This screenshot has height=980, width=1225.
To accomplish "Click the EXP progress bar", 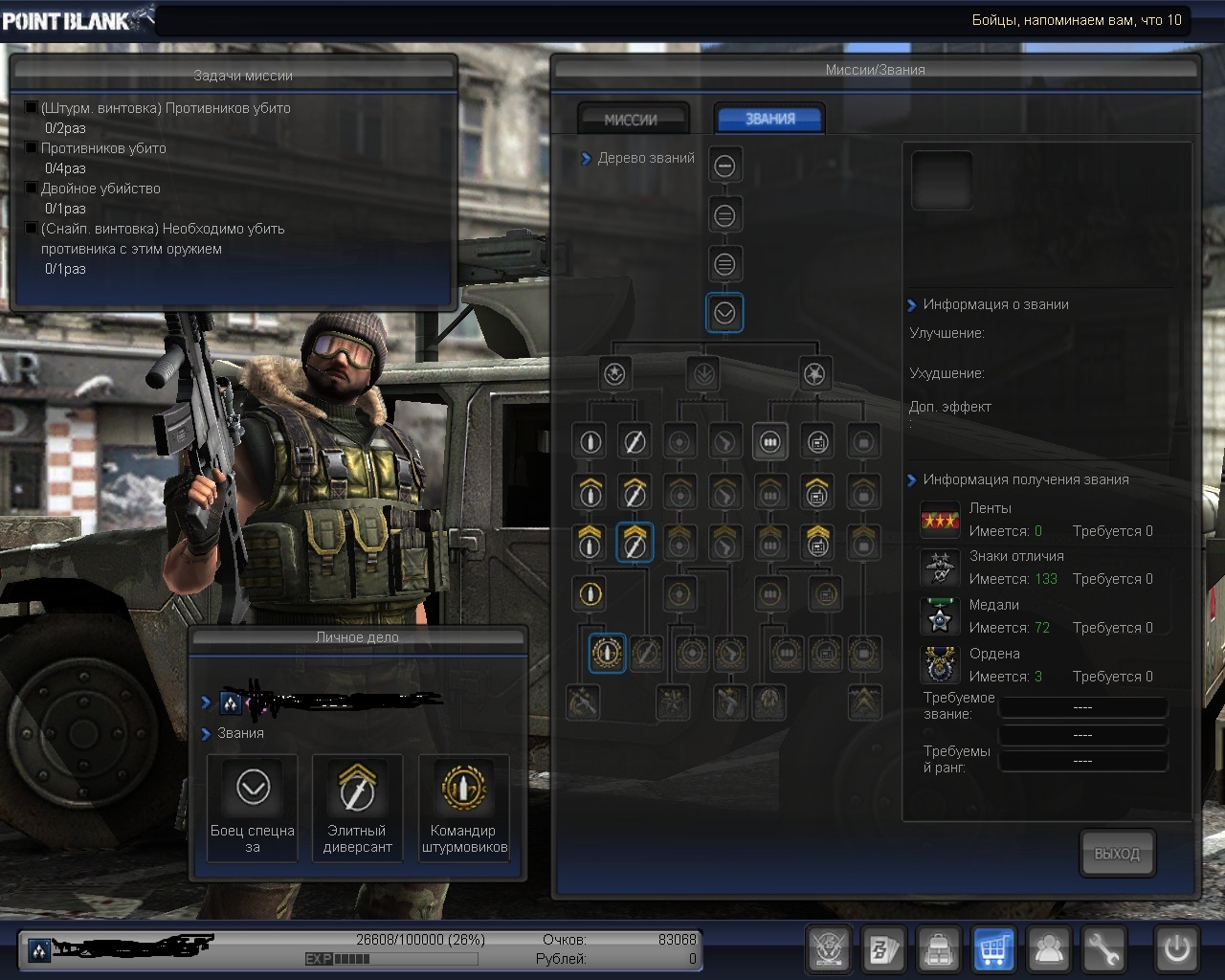I will pos(390,959).
